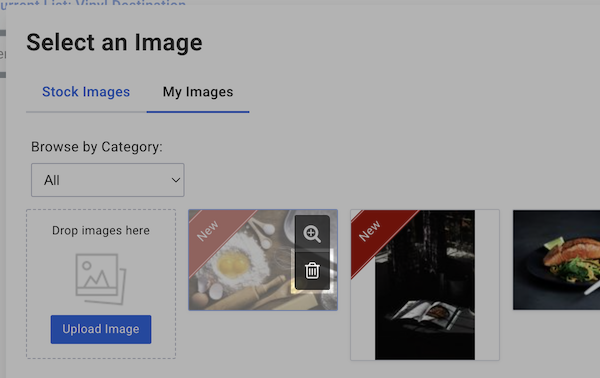The height and width of the screenshot is (378, 600).
Task: Click the 'Drop images here' text
Action: click(101, 230)
